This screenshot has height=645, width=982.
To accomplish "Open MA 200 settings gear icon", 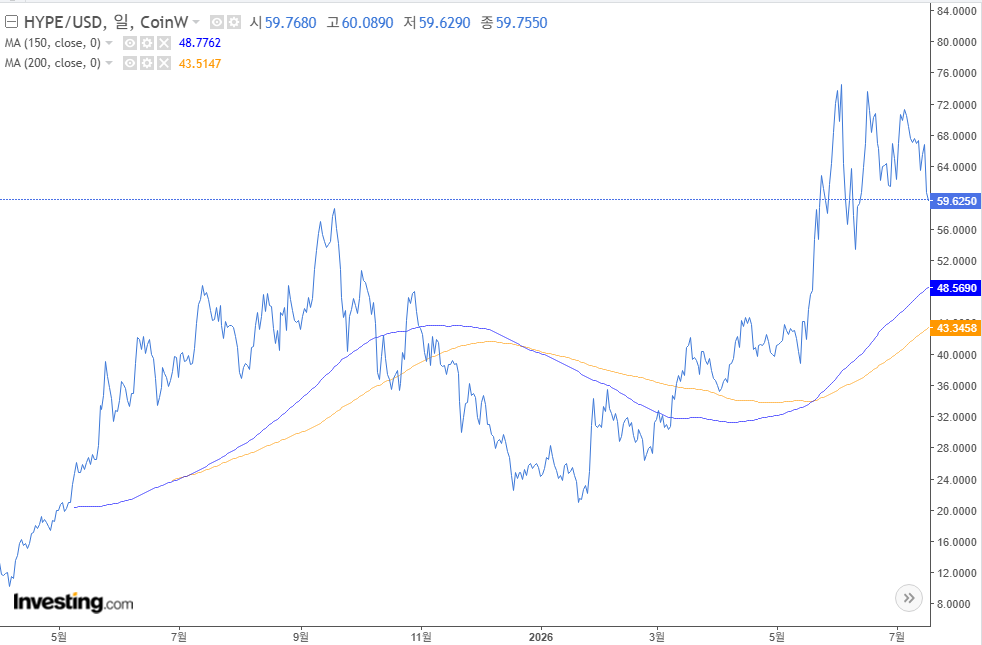I will (147, 63).
